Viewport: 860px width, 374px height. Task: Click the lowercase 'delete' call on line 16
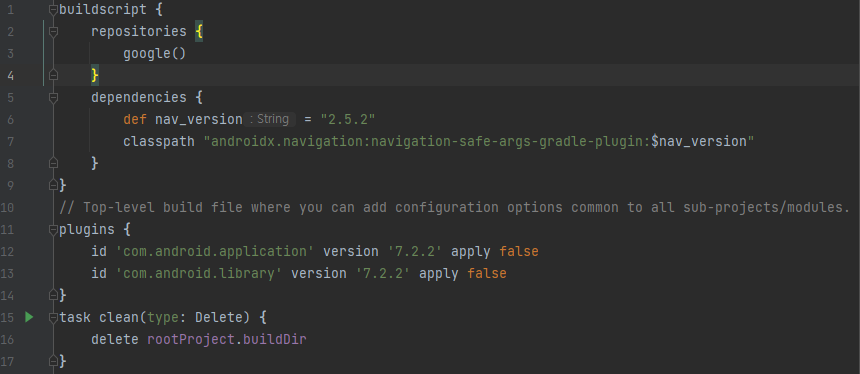point(115,339)
